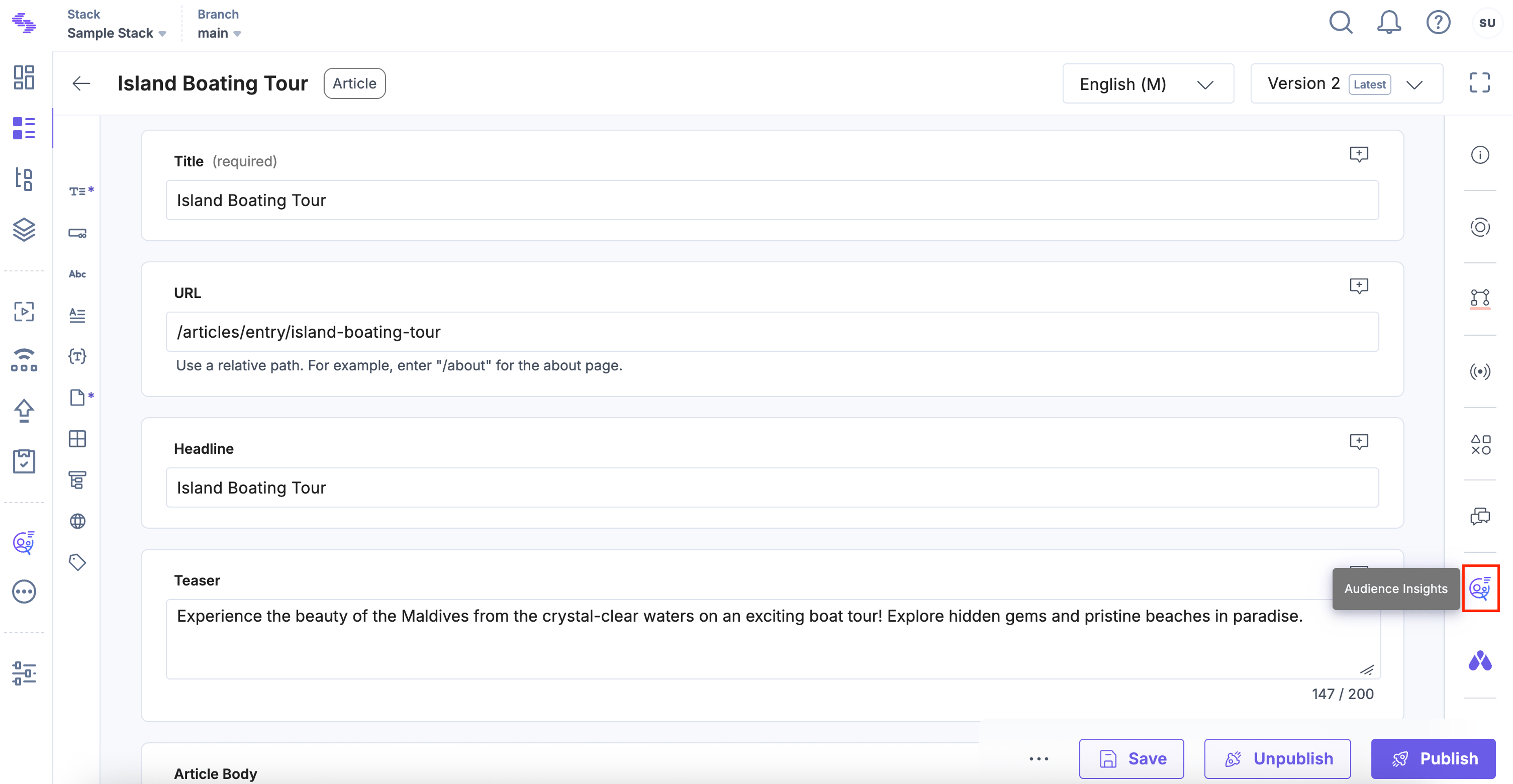1513x784 pixels.
Task: Jump to multiline text outline icon
Action: (78, 315)
